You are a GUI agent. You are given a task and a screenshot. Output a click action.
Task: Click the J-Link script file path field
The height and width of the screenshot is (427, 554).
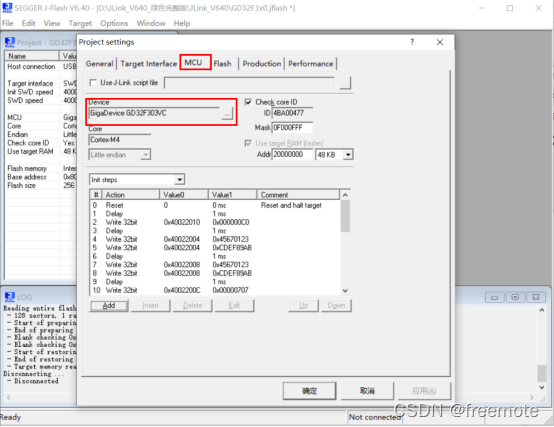(x=249, y=83)
